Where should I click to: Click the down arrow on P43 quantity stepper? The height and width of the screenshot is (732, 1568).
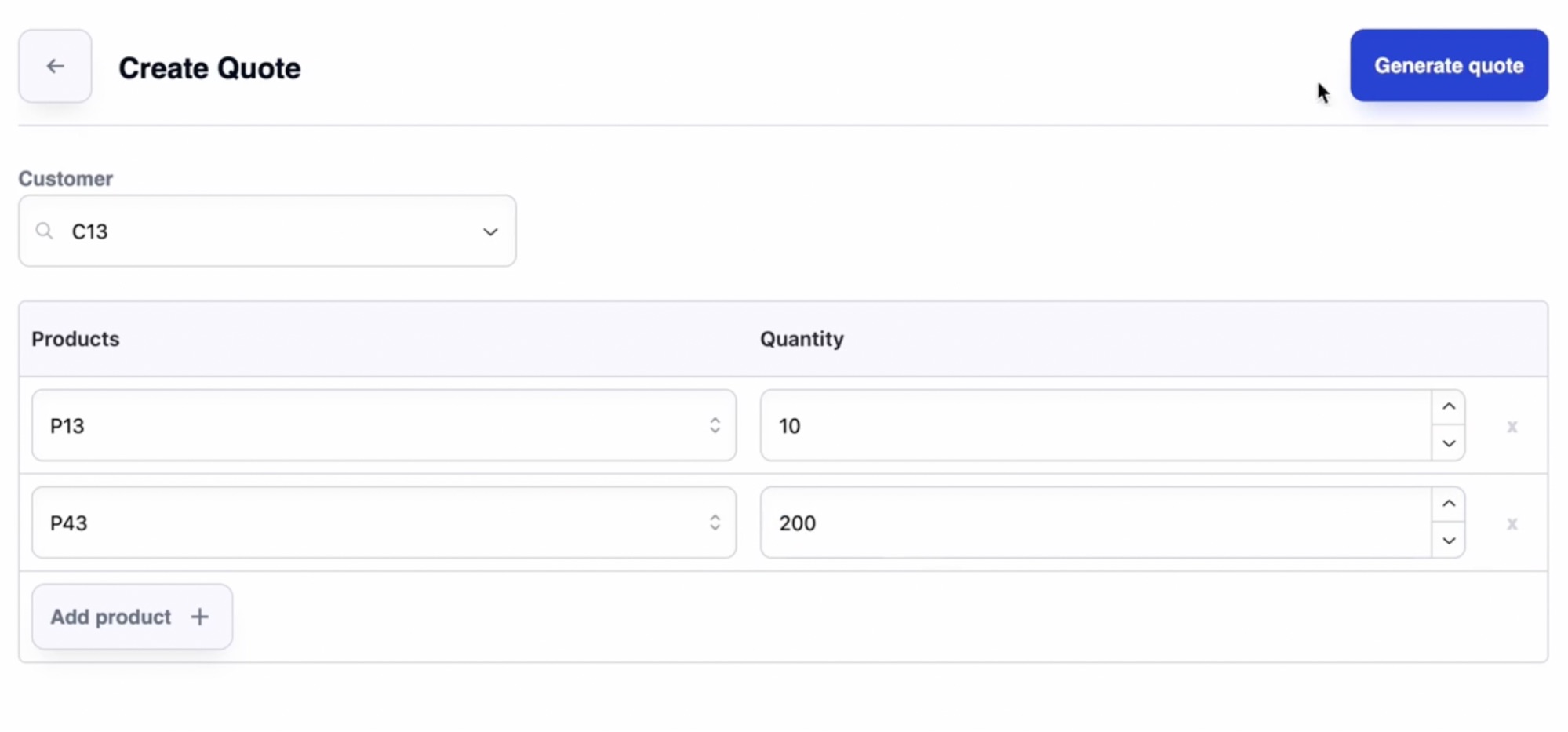point(1449,541)
